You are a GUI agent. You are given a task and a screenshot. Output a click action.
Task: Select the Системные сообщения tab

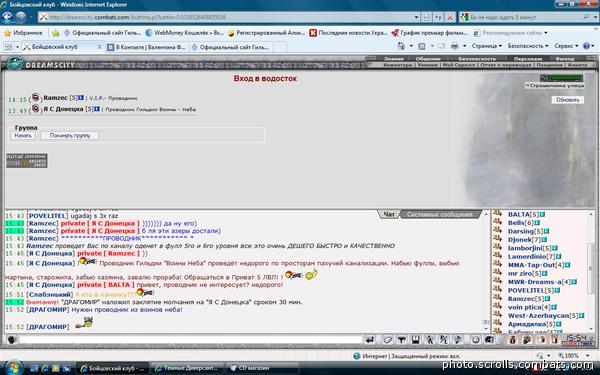coord(439,214)
